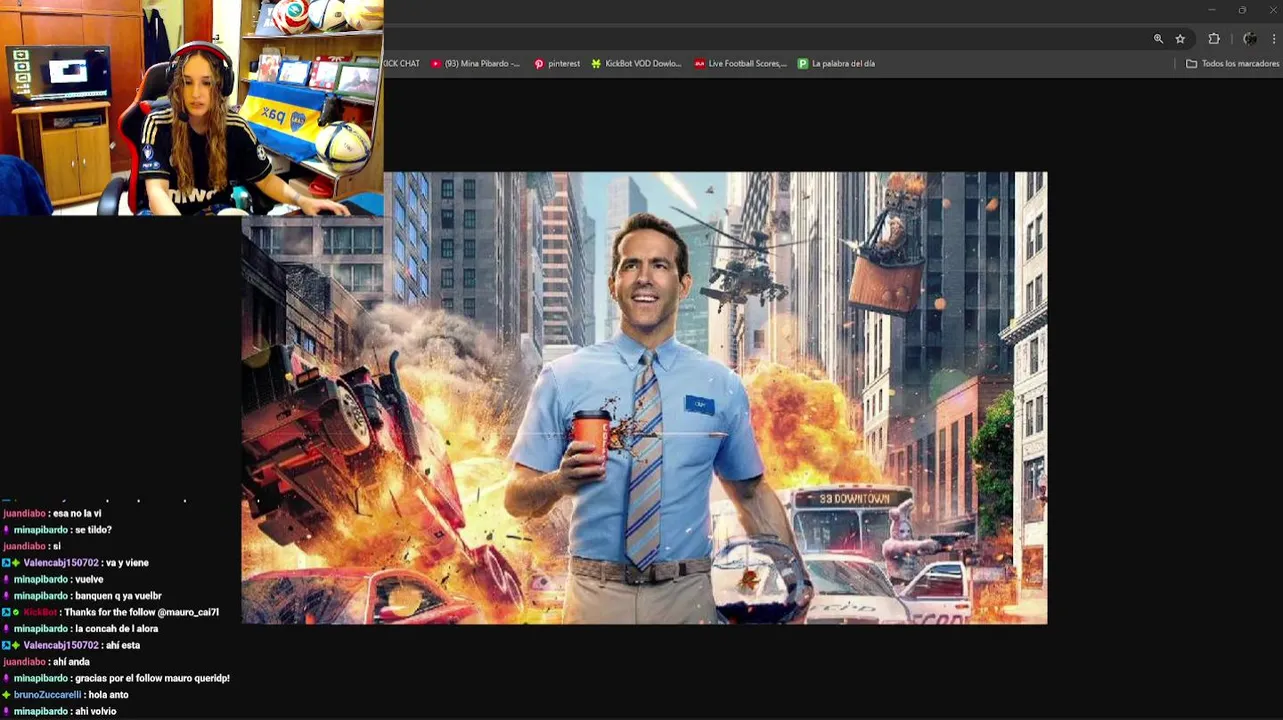Image resolution: width=1283 pixels, height=720 pixels.
Task: Minimize the browser window
Action: [x=1212, y=10]
